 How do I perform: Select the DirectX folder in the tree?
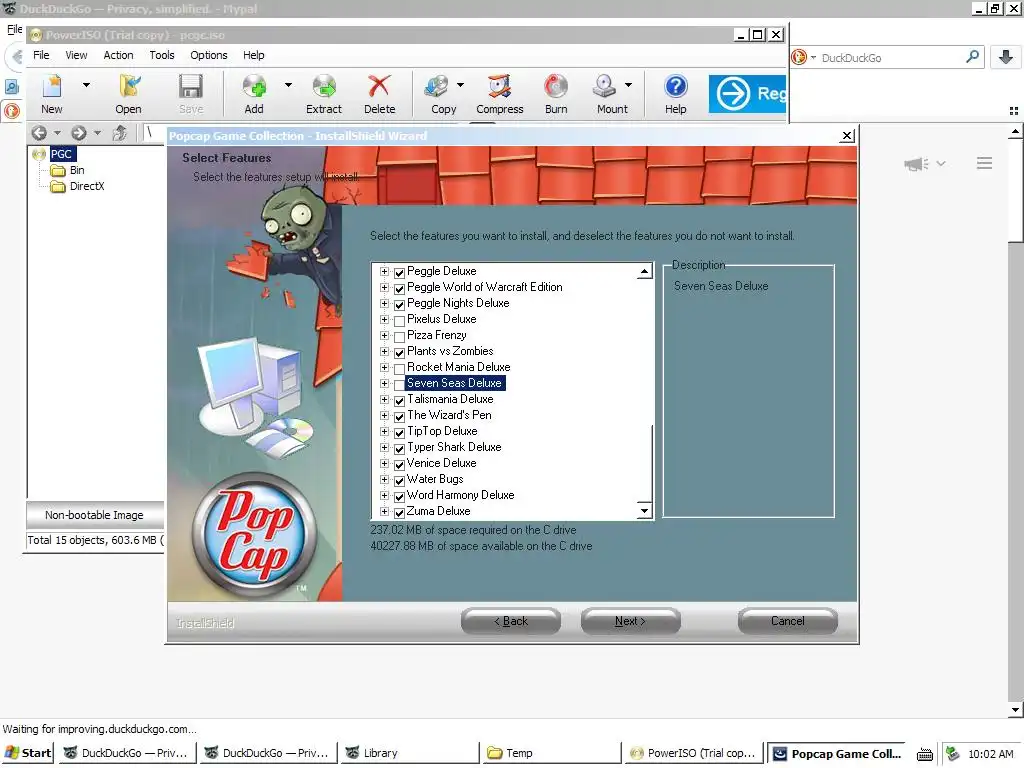click(x=87, y=186)
